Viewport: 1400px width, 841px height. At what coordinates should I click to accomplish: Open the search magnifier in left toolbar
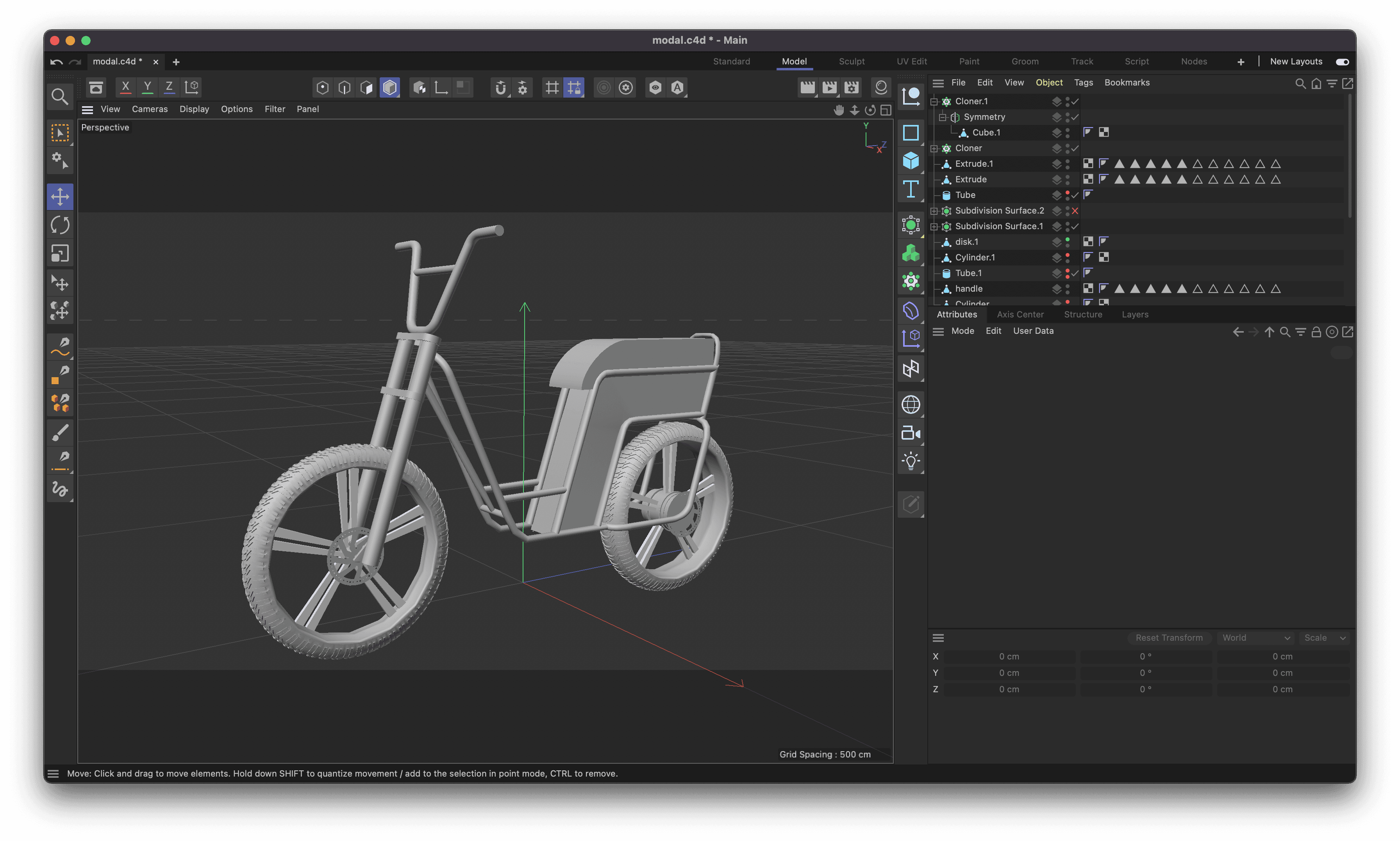tap(59, 96)
